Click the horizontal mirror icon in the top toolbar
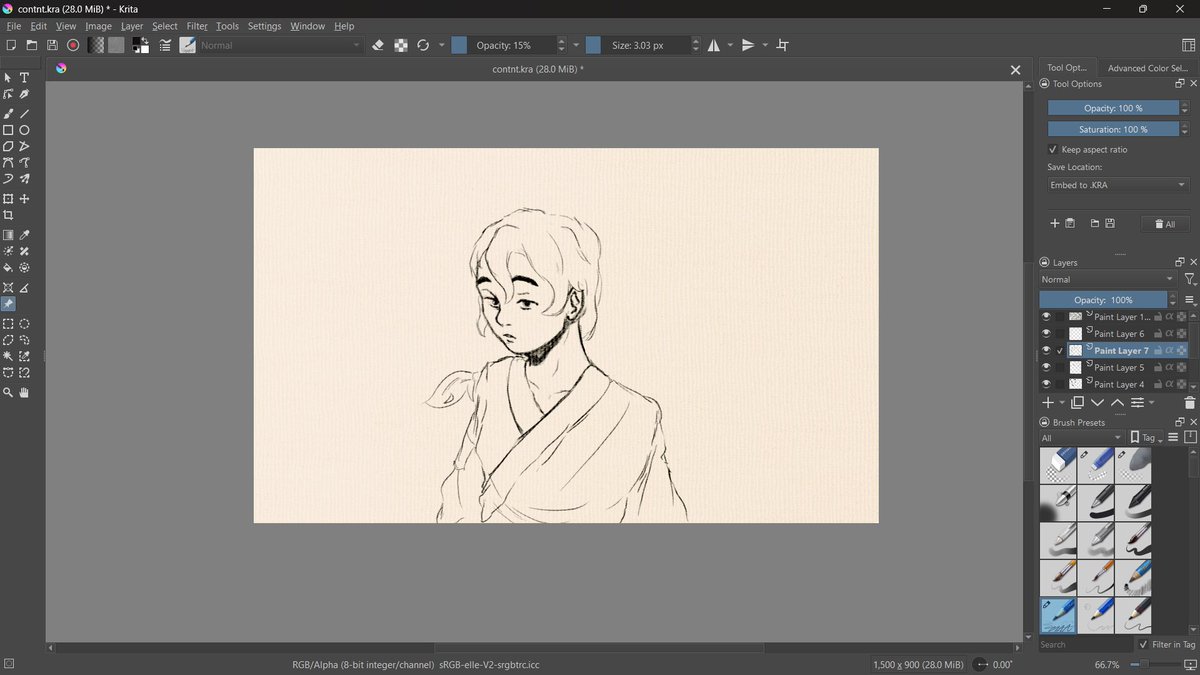 pyautogui.click(x=716, y=45)
